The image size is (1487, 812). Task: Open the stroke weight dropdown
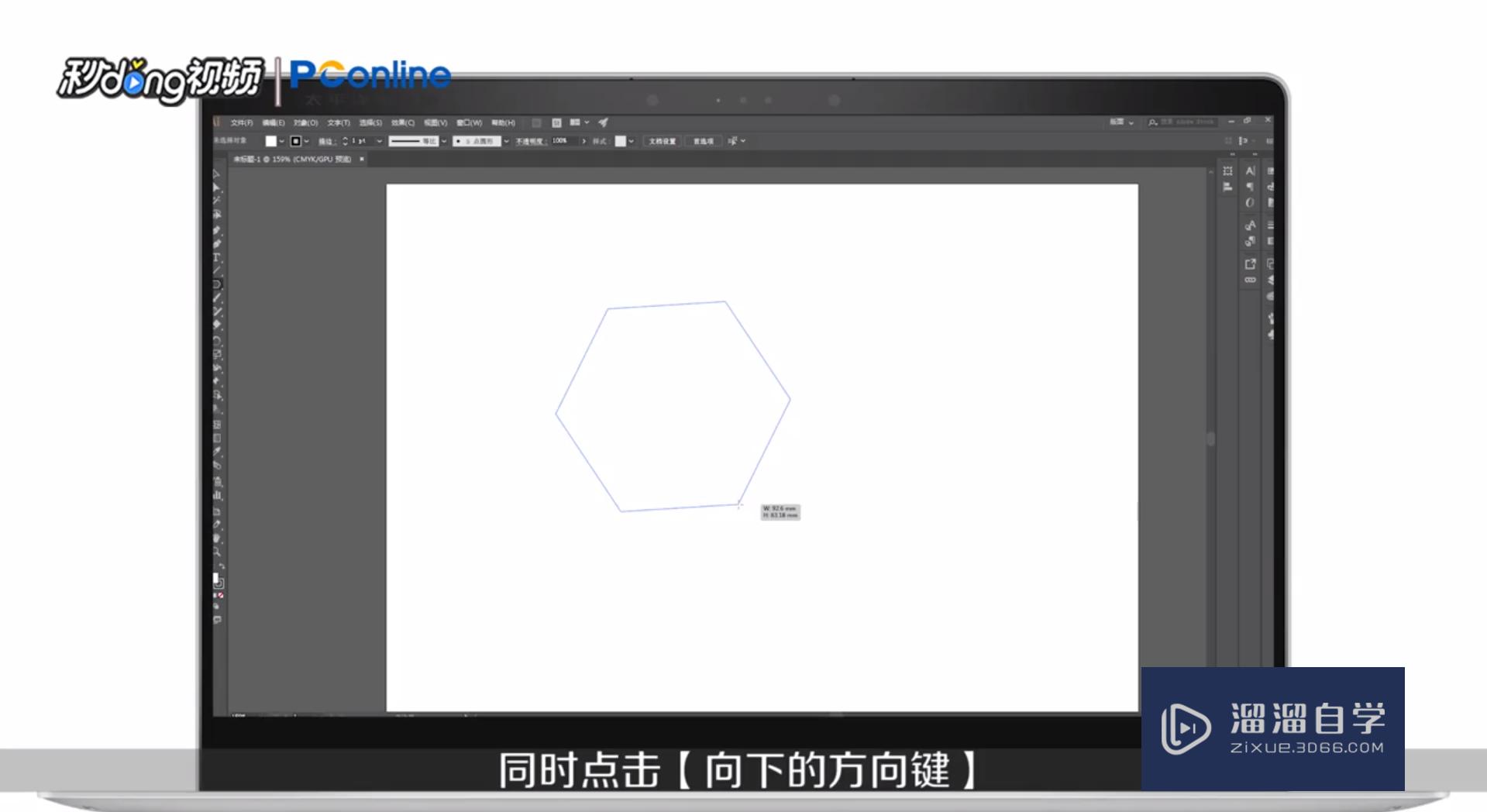(x=380, y=141)
